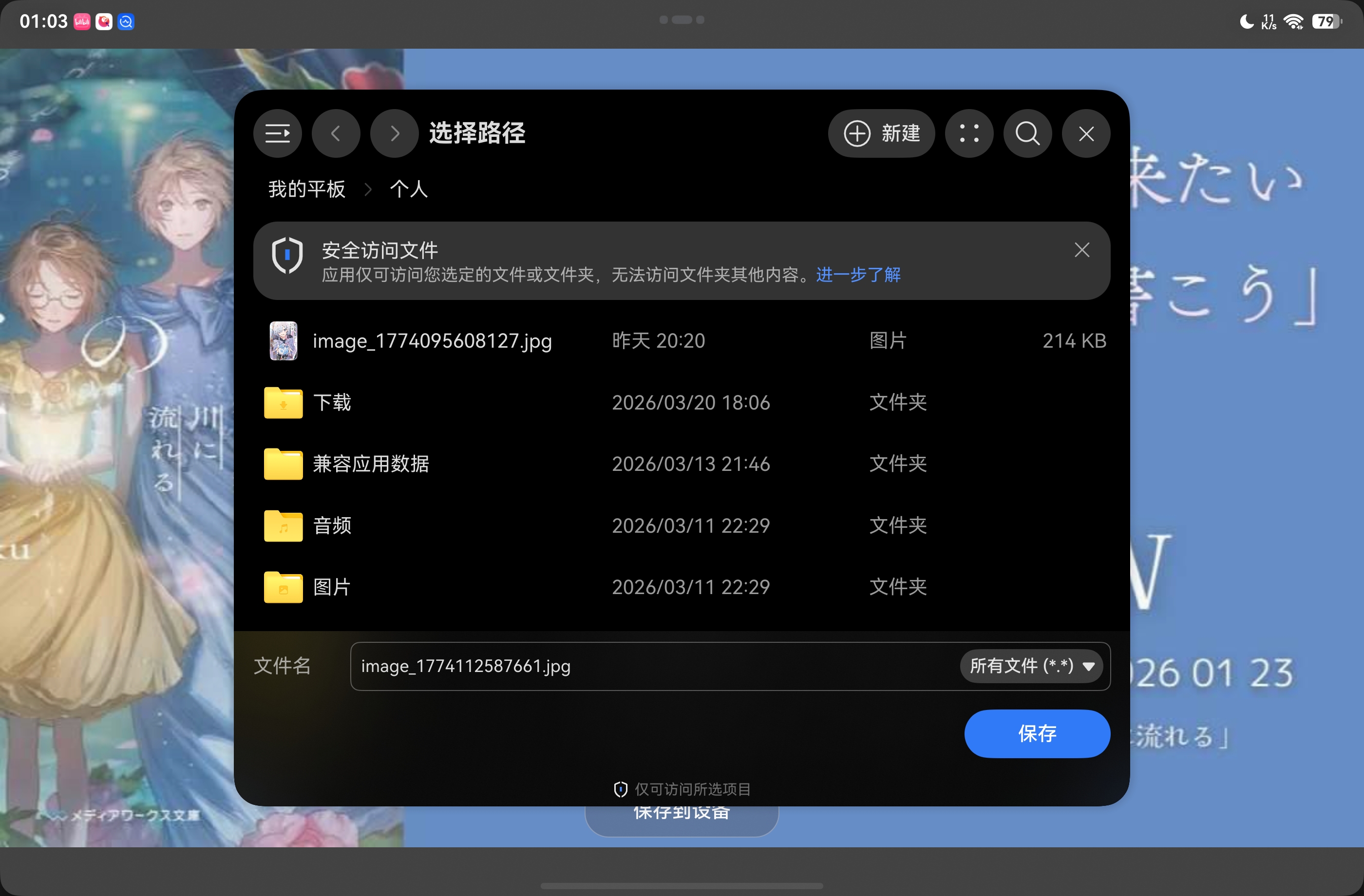The height and width of the screenshot is (896, 1364).
Task: Dismiss the 安全访问文件 notice
Action: pos(1081,250)
